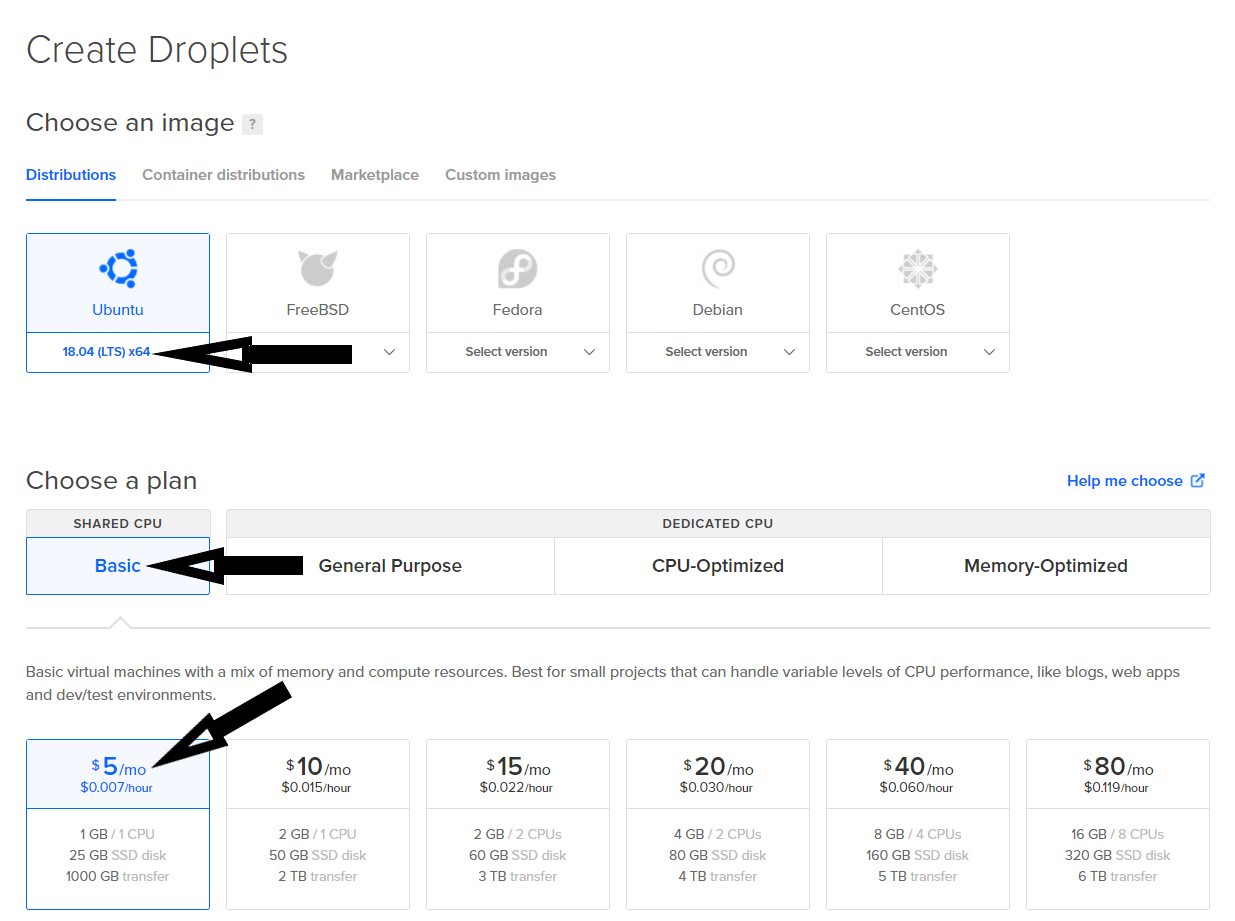Click the 320 GB SSD disk text
Screen dimensions: 1235x921
point(1118,855)
